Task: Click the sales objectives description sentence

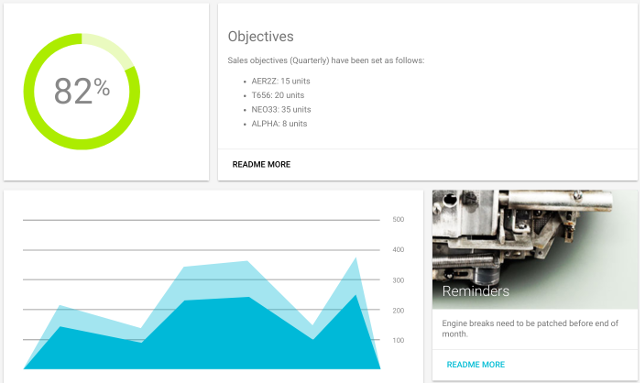Action: pyautogui.click(x=326, y=60)
